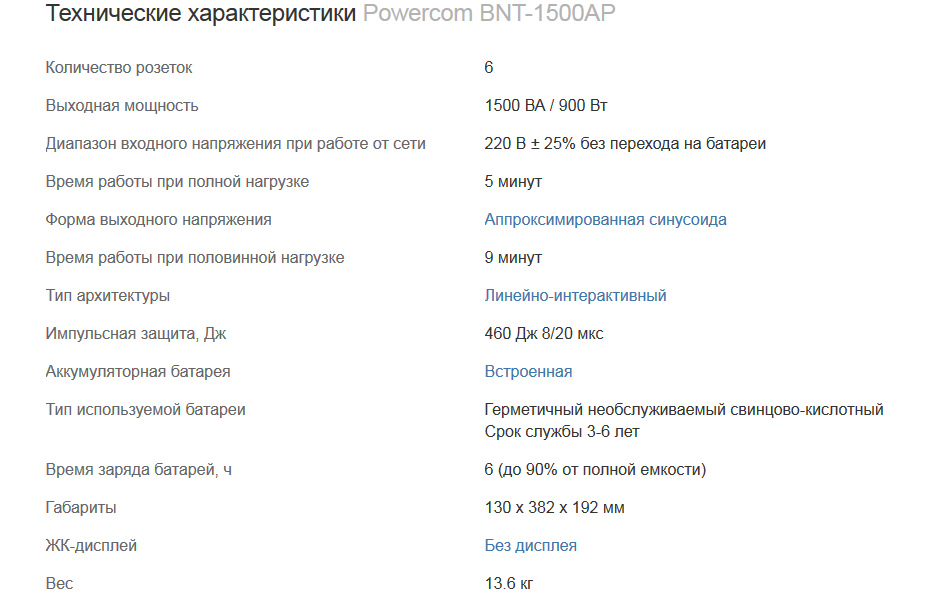This screenshot has height=600, width=941.
Task: Click the Количество розеток label
Action: click(119, 68)
